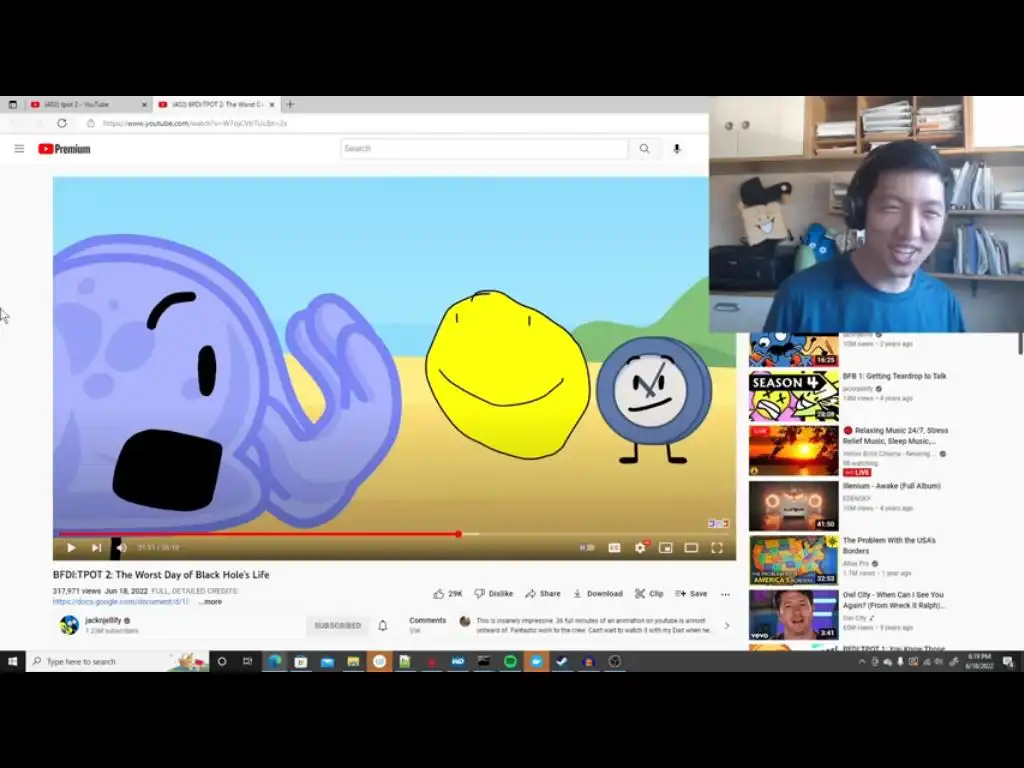Open a new browser tab
The width and height of the screenshot is (1024, 768).
coord(290,104)
